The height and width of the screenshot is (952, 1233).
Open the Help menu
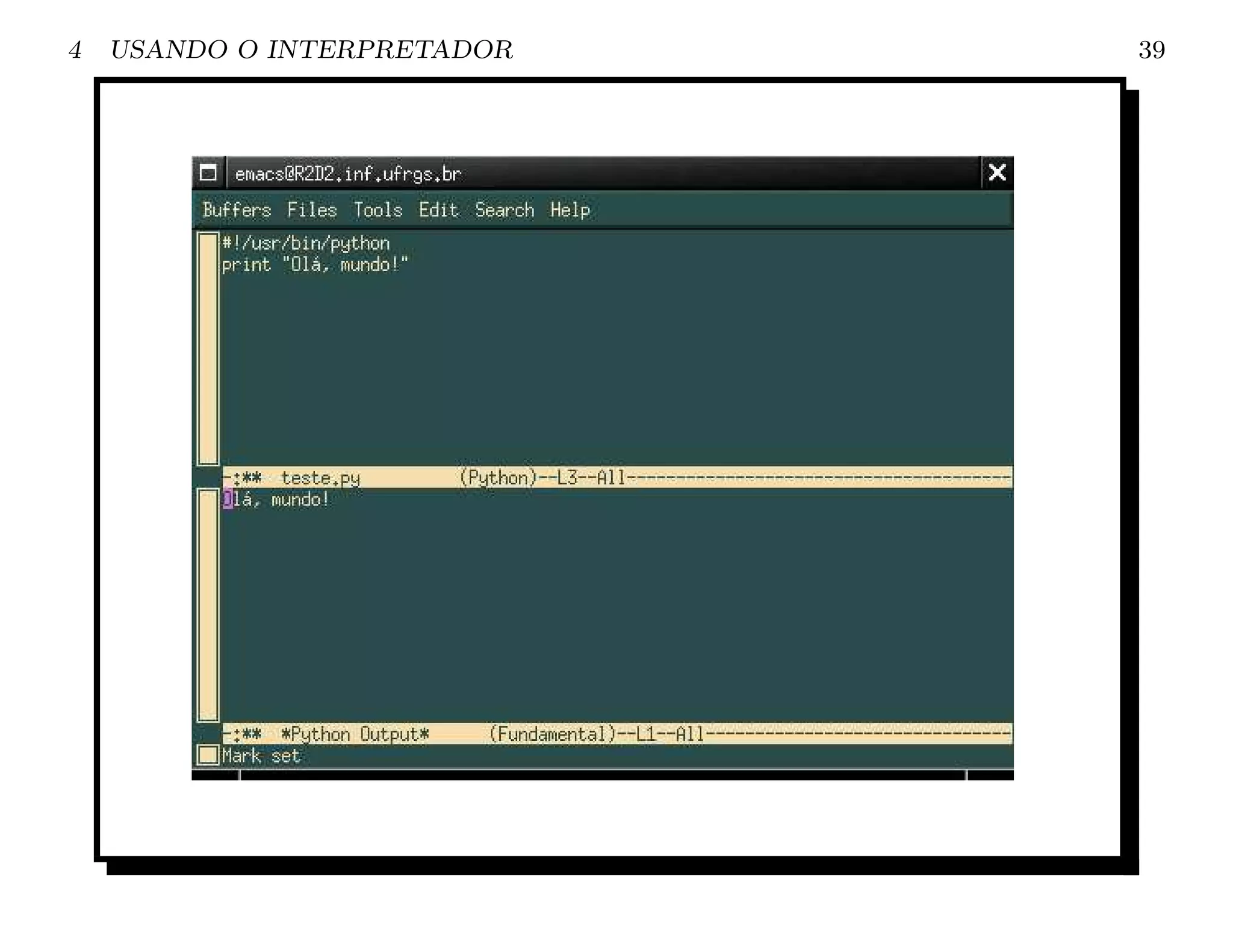click(x=570, y=210)
